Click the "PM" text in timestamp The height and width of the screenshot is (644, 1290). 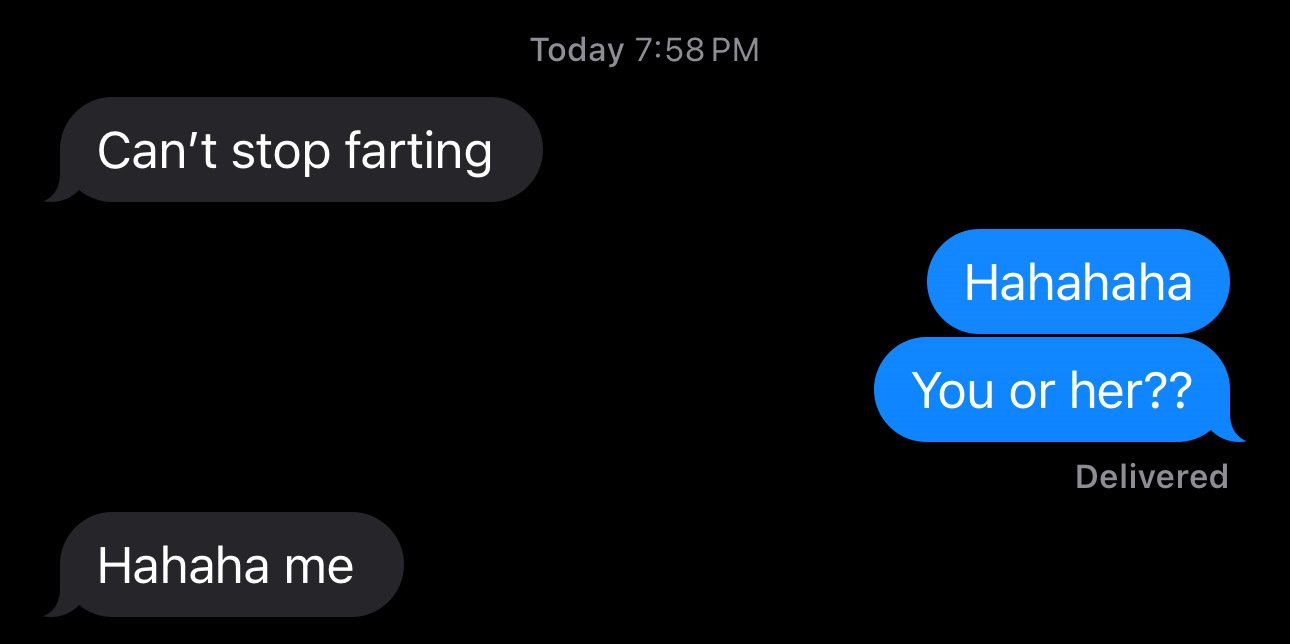pyautogui.click(x=737, y=50)
